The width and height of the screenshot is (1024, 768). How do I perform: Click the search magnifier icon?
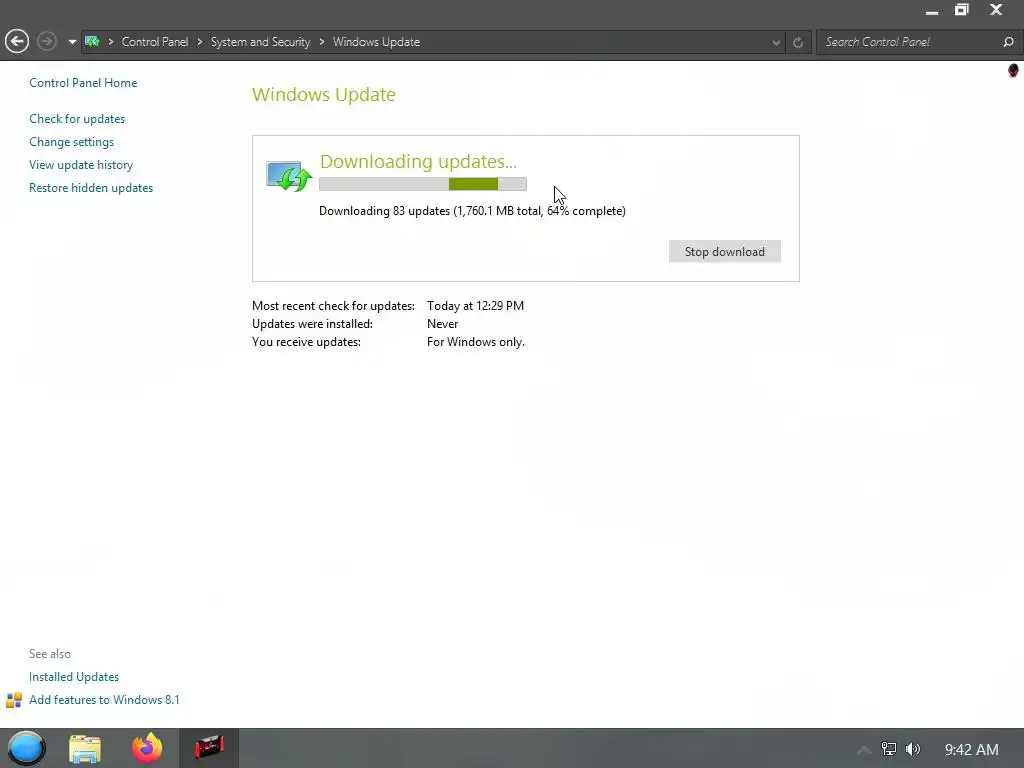coord(1008,42)
